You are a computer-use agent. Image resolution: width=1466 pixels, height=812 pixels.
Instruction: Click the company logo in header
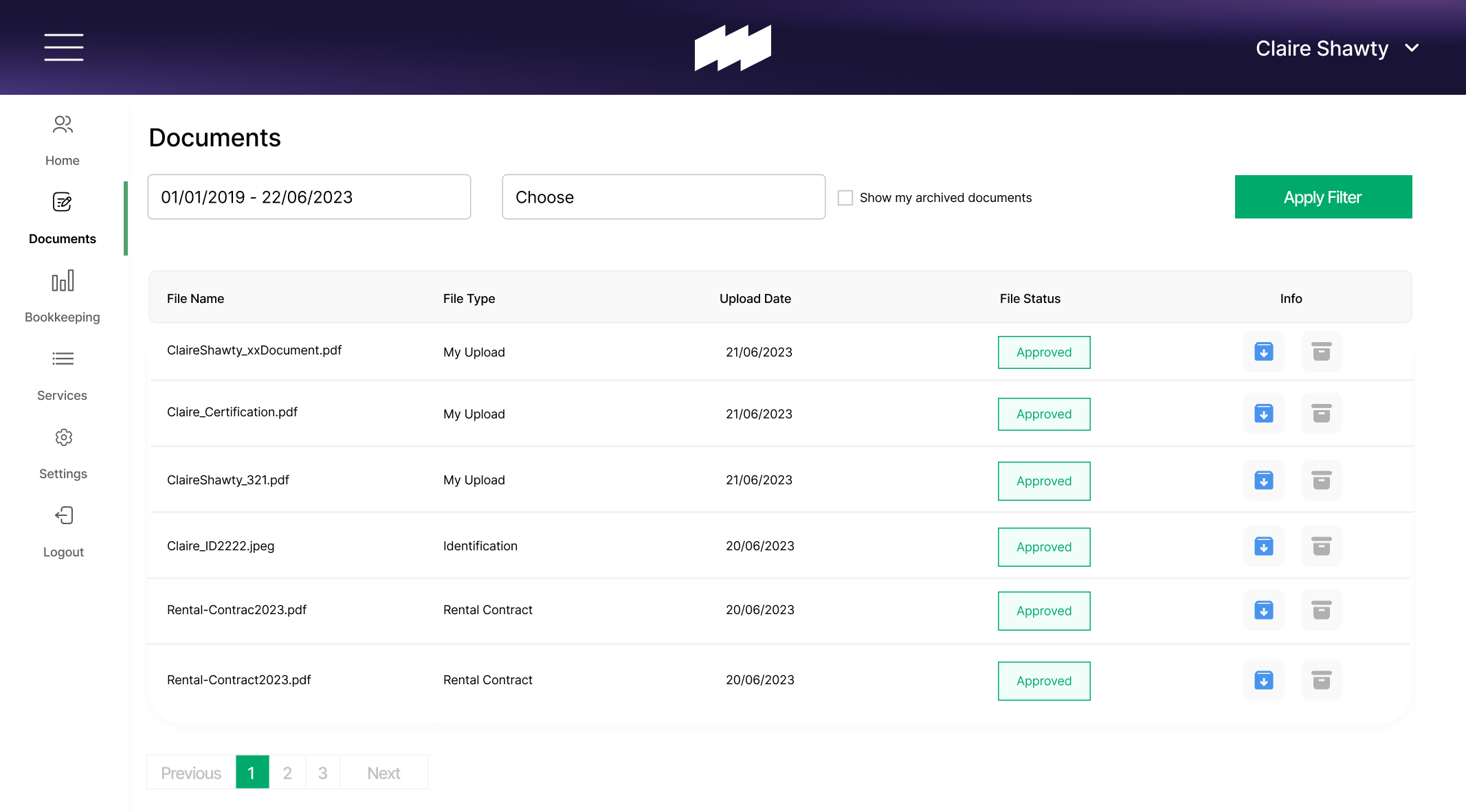pyautogui.click(x=733, y=48)
